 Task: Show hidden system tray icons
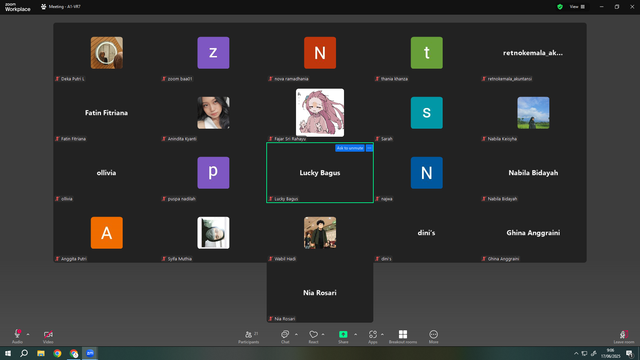(576, 353)
